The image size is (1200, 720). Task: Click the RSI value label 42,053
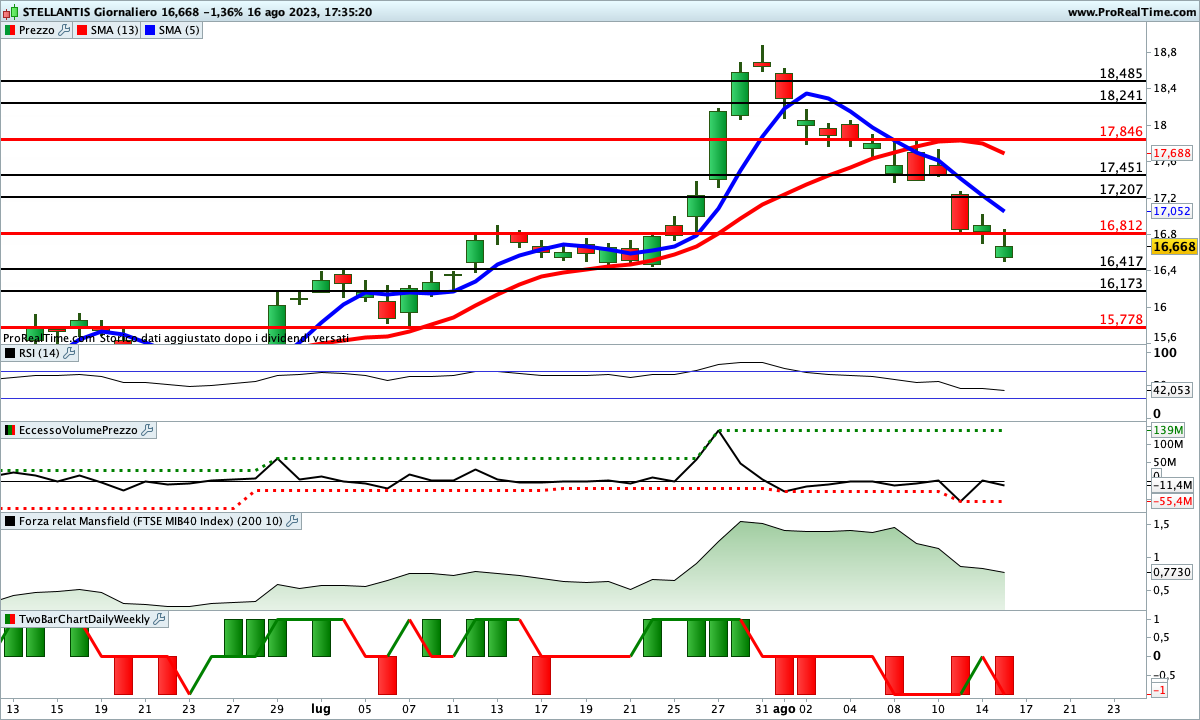[1172, 391]
